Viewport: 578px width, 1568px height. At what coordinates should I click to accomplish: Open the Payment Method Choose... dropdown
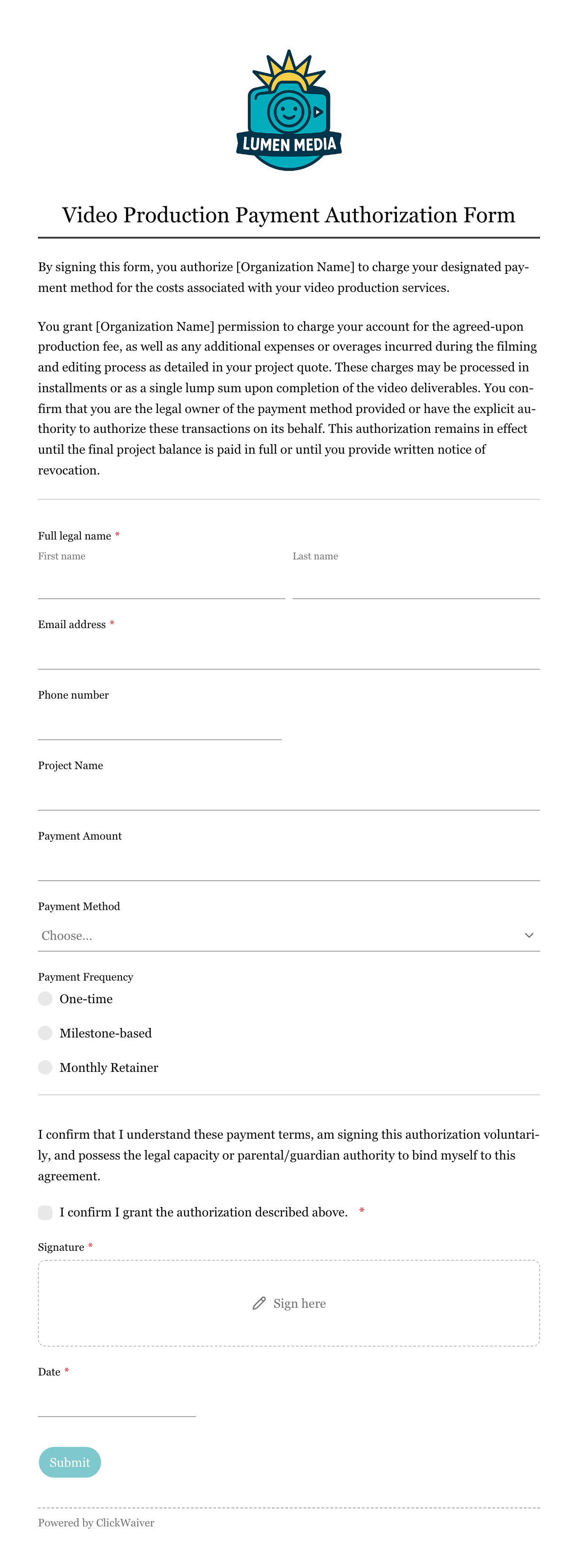[289, 935]
